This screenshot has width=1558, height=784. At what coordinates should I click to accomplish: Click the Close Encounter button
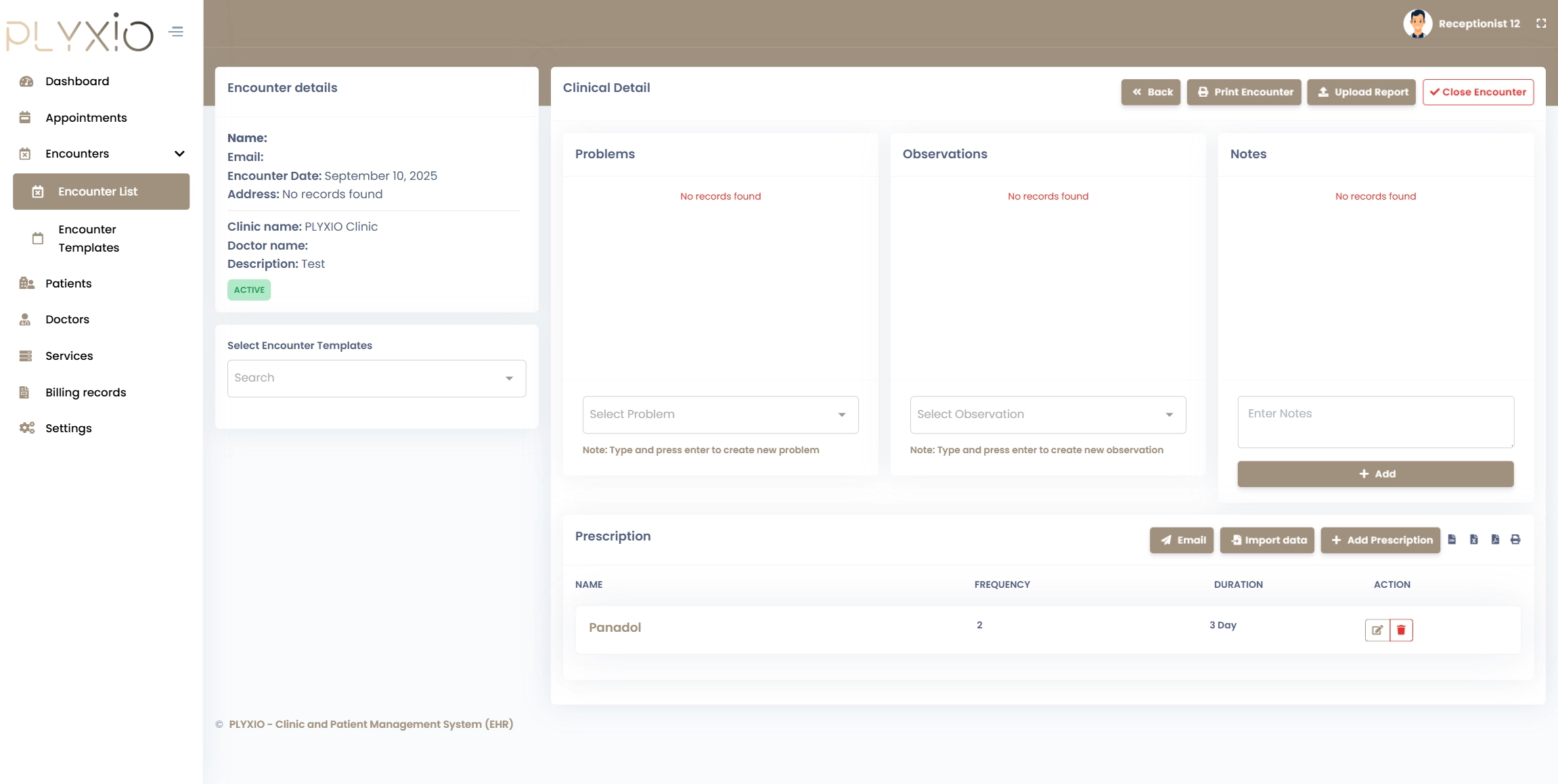coord(1477,92)
